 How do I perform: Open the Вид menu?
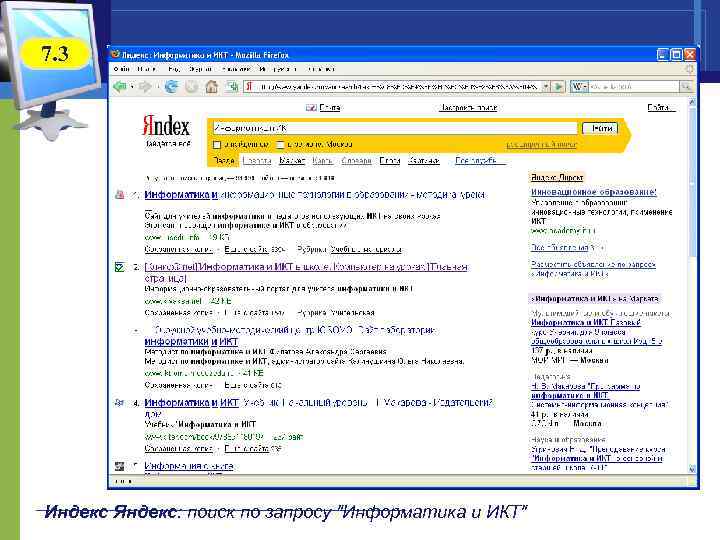174,69
